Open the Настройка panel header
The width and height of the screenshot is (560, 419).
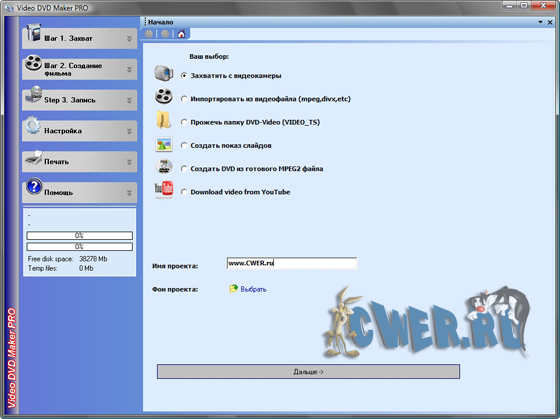(x=79, y=131)
